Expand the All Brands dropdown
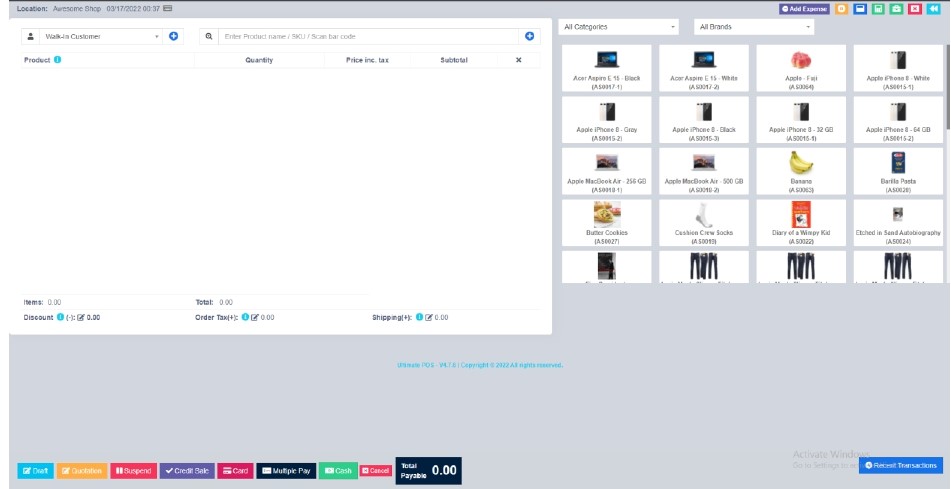Image resolution: width=951 pixels, height=489 pixels. [x=754, y=27]
